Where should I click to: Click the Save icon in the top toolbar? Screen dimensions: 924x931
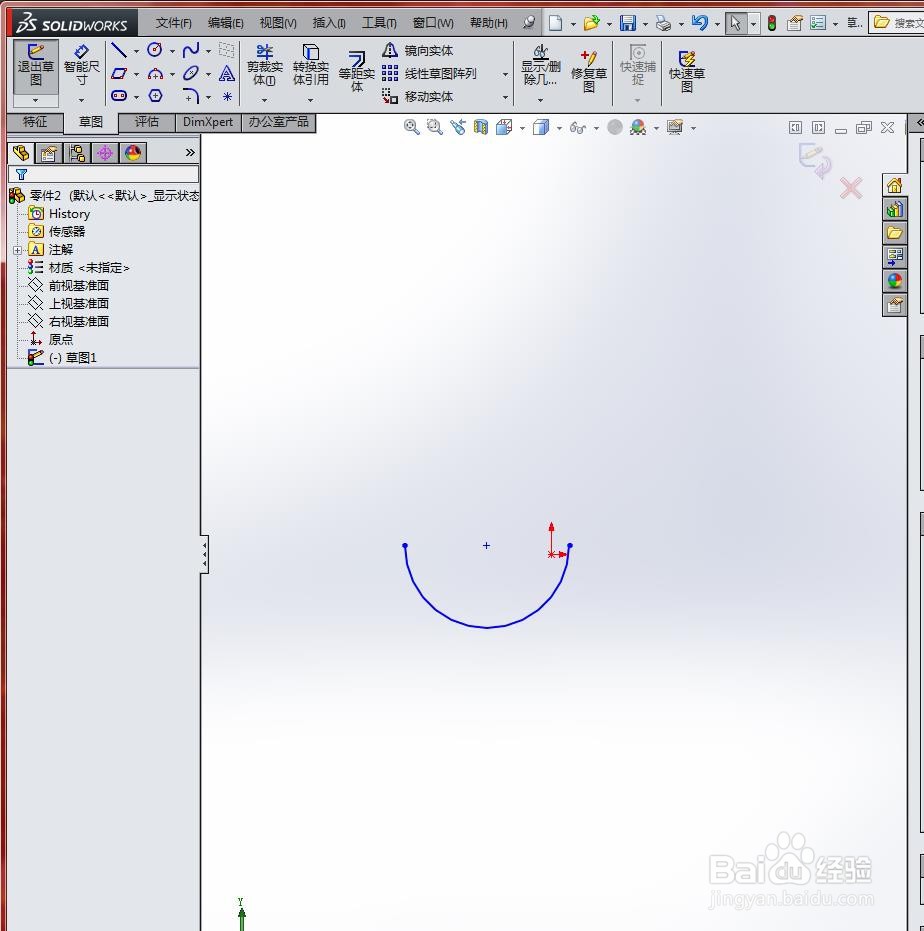pos(628,23)
